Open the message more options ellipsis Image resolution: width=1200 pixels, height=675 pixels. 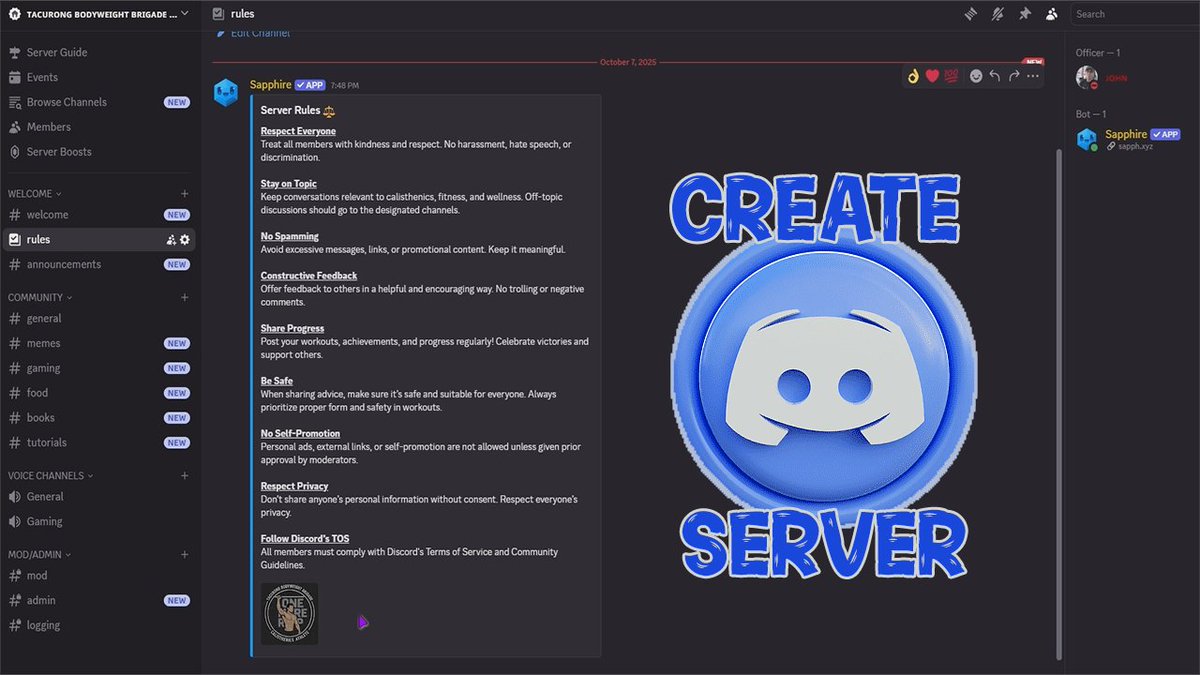1033,76
